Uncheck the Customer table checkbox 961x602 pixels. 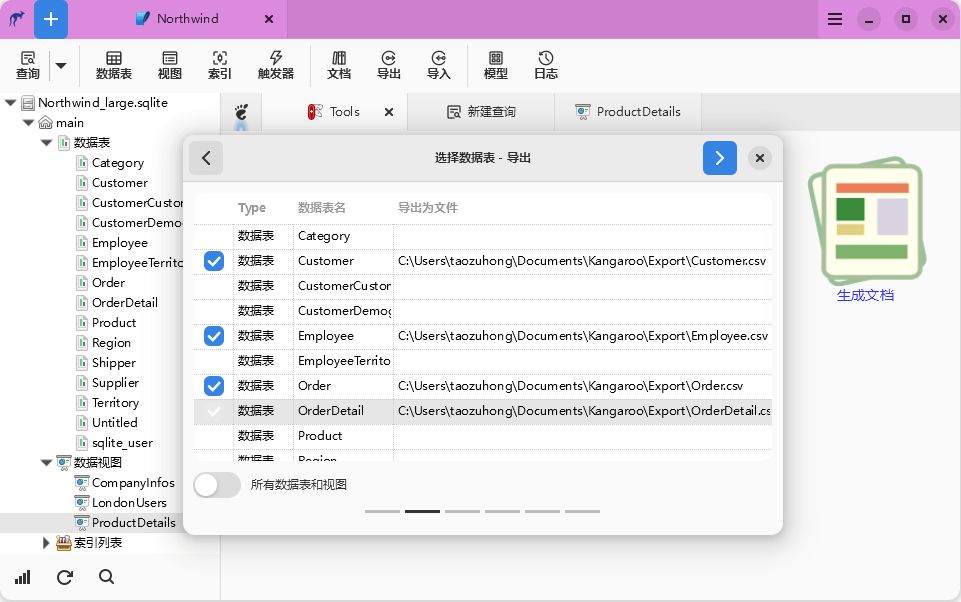point(214,261)
